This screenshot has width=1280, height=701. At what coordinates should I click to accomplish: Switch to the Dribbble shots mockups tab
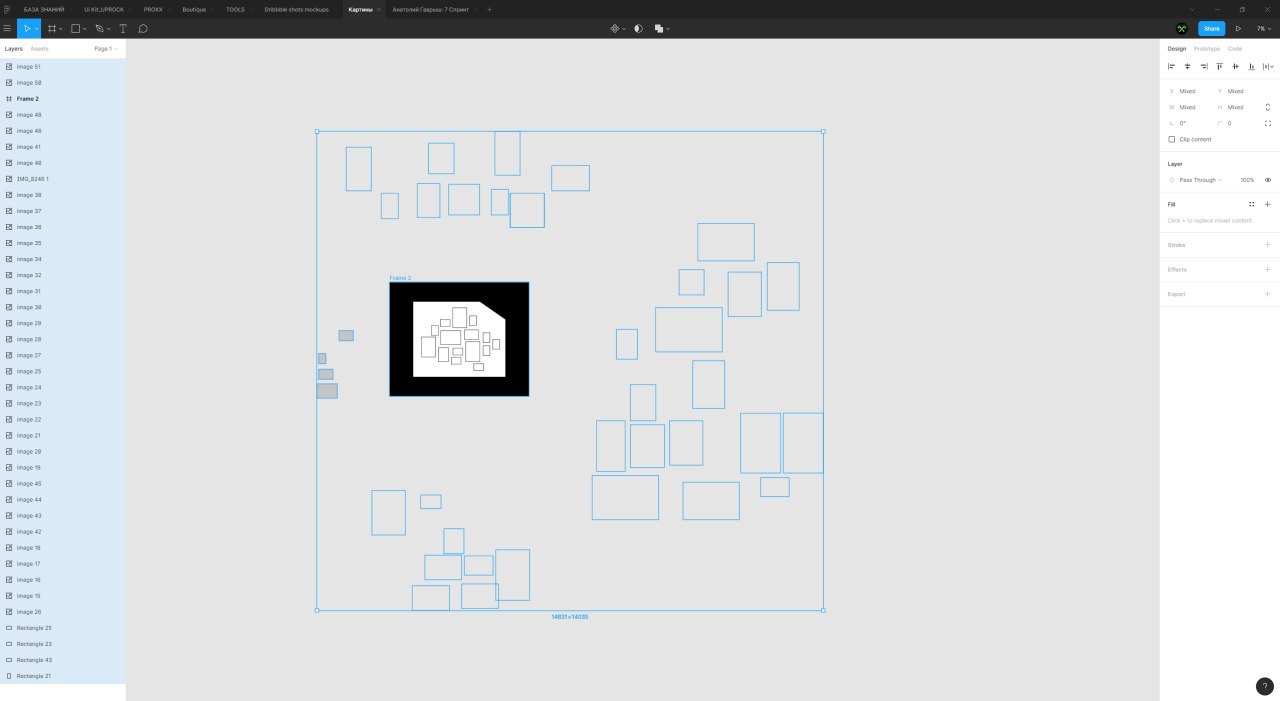297,9
